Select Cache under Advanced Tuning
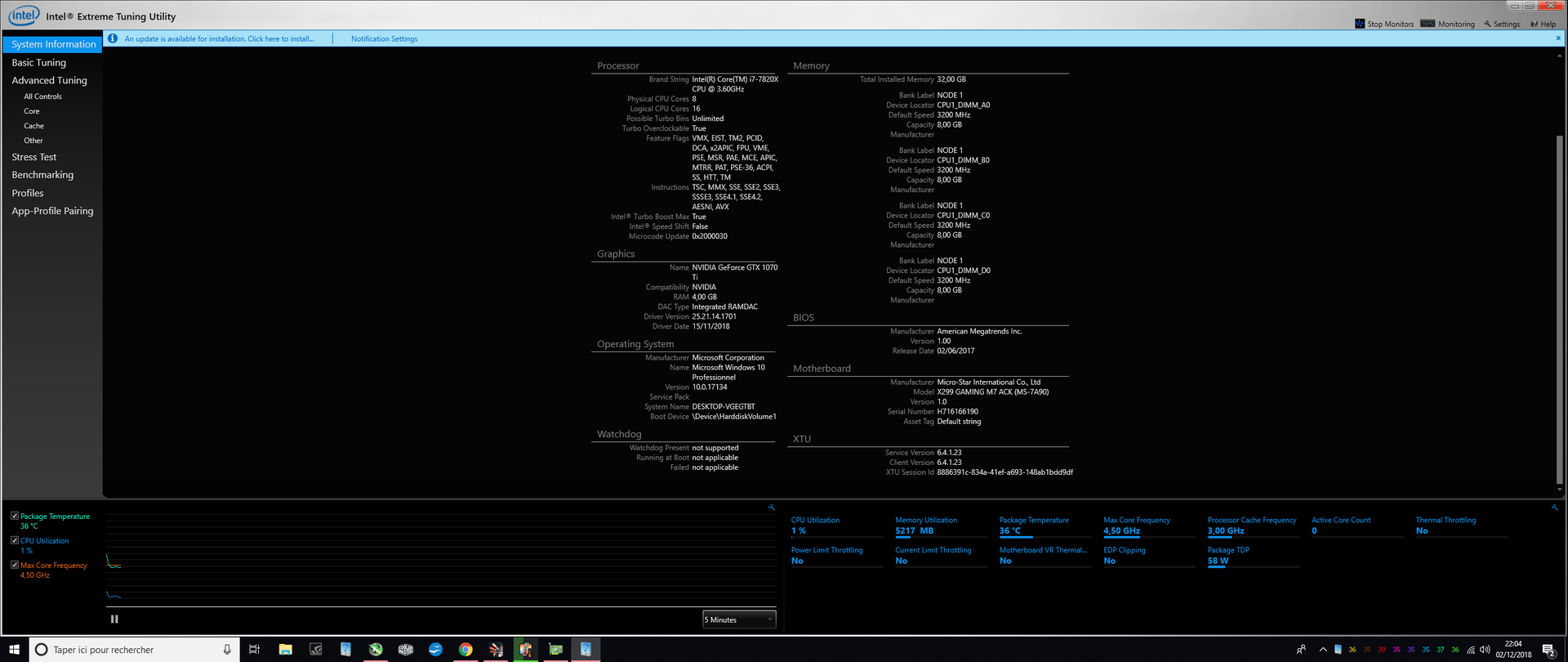 pos(33,126)
